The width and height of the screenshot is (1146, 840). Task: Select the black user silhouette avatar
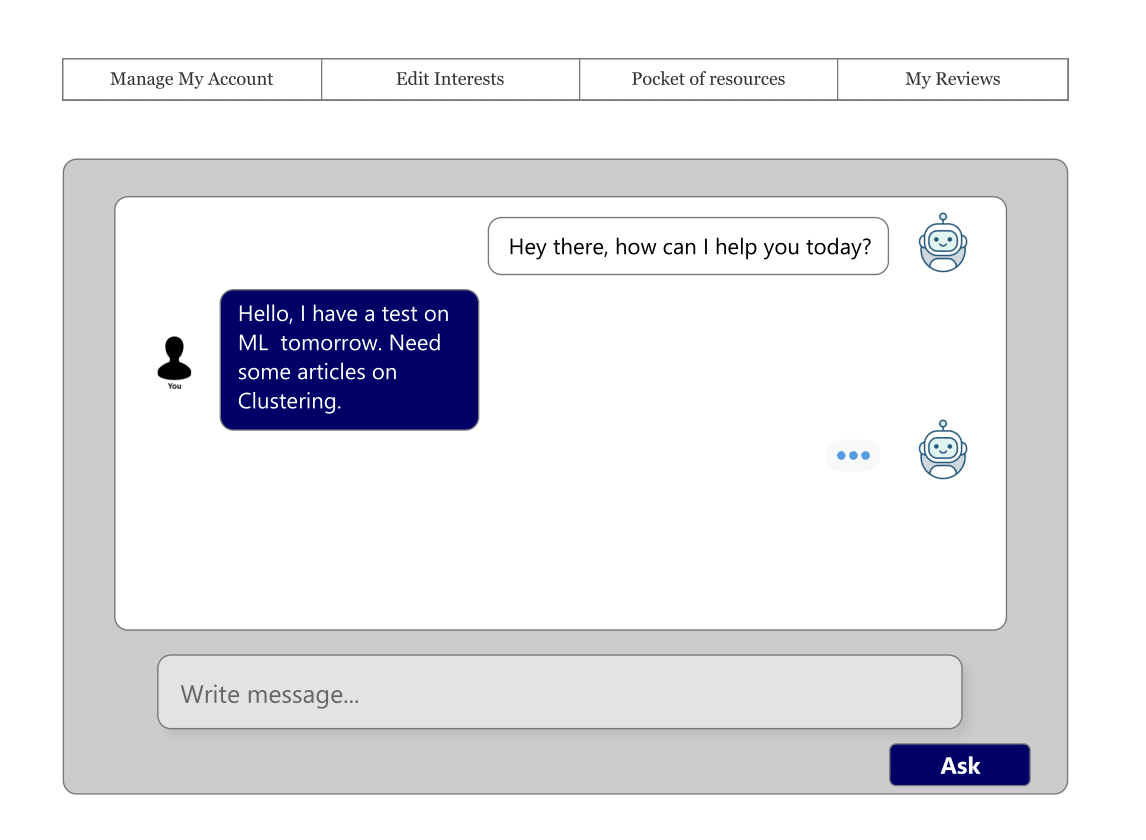[174, 359]
